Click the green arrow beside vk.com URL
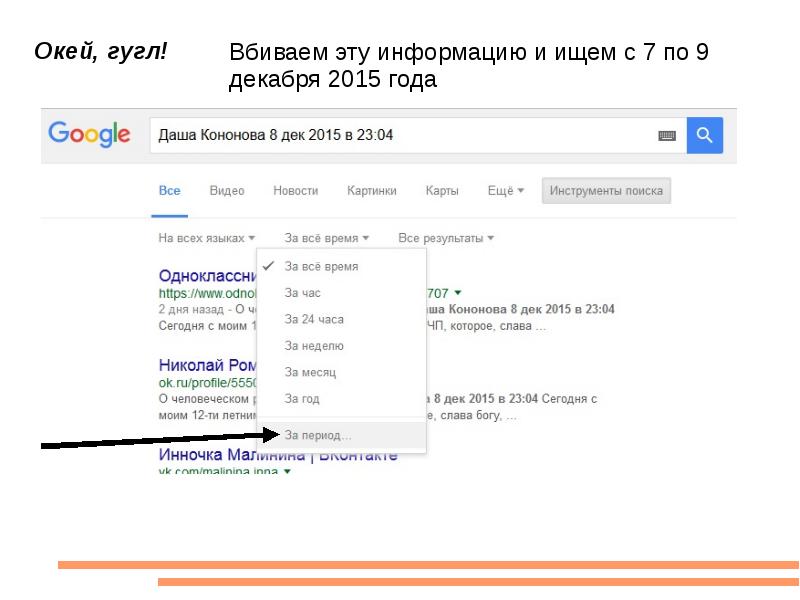This screenshot has width=800, height=600. coord(287,471)
